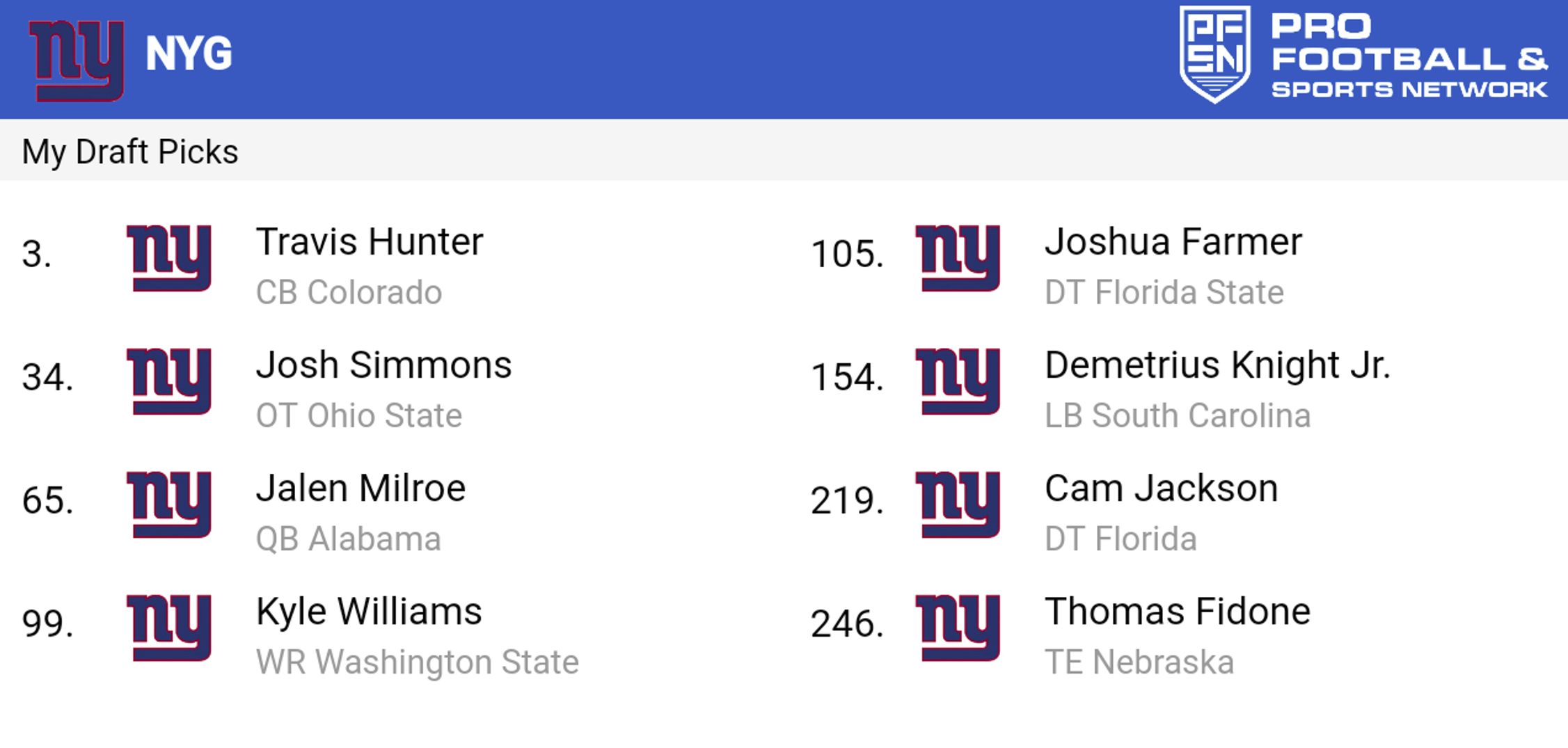This screenshot has height=748, width=1568.
Task: Select the Travis Hunter player name
Action: (x=369, y=242)
